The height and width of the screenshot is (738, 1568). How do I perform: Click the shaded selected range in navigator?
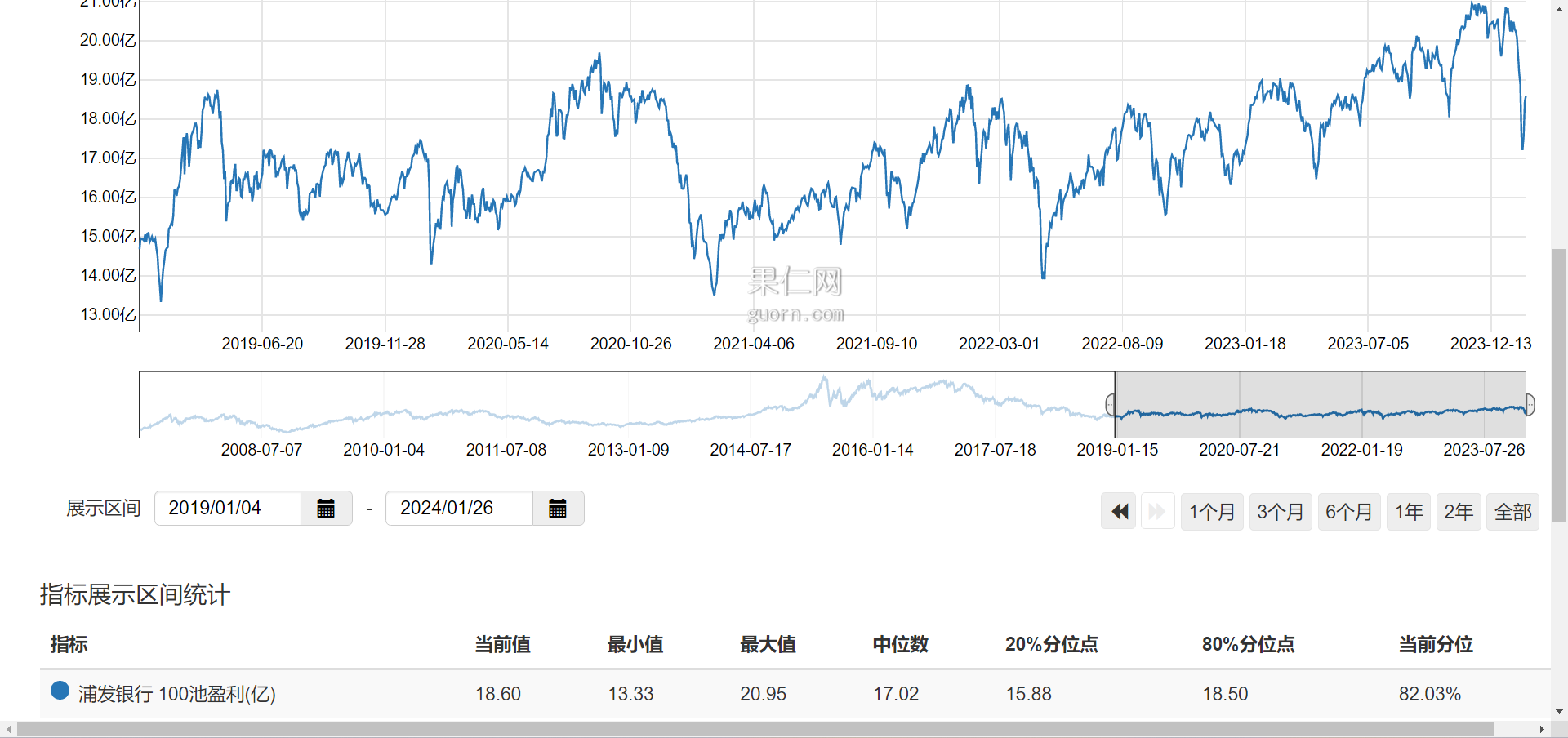tap(1321, 405)
